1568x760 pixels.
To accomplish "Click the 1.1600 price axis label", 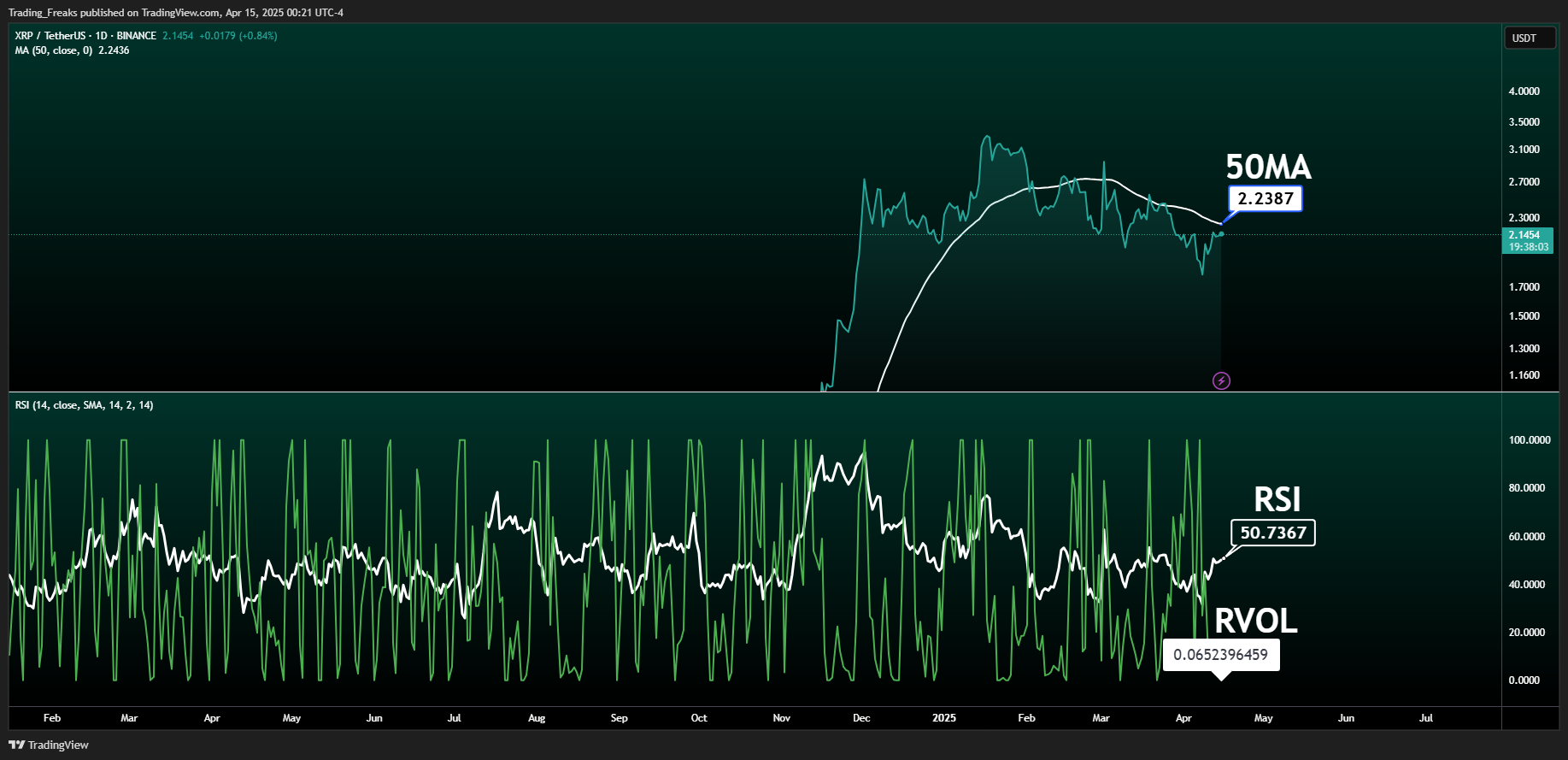I will pyautogui.click(x=1524, y=375).
